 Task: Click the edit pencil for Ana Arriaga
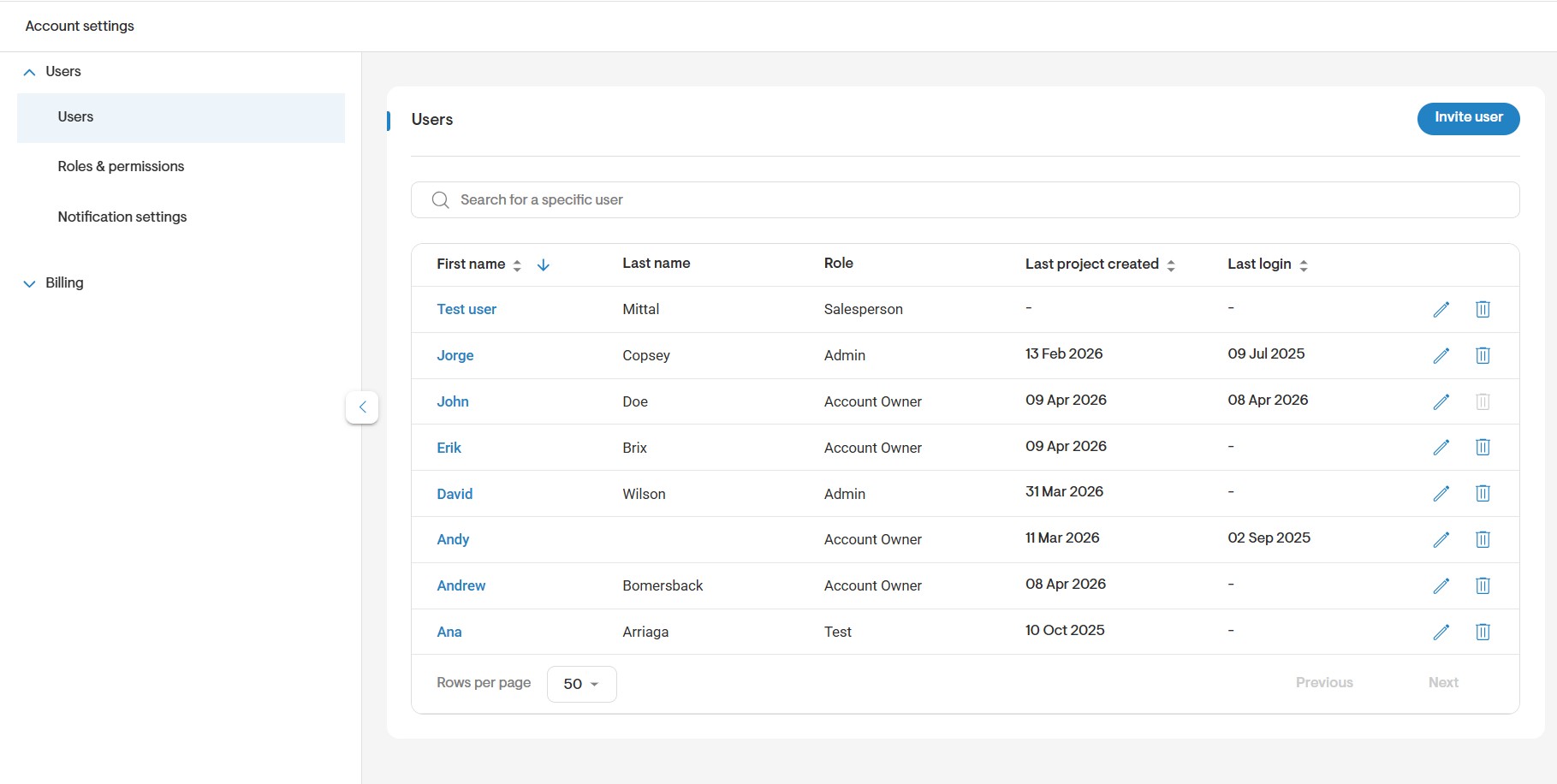pyautogui.click(x=1441, y=632)
